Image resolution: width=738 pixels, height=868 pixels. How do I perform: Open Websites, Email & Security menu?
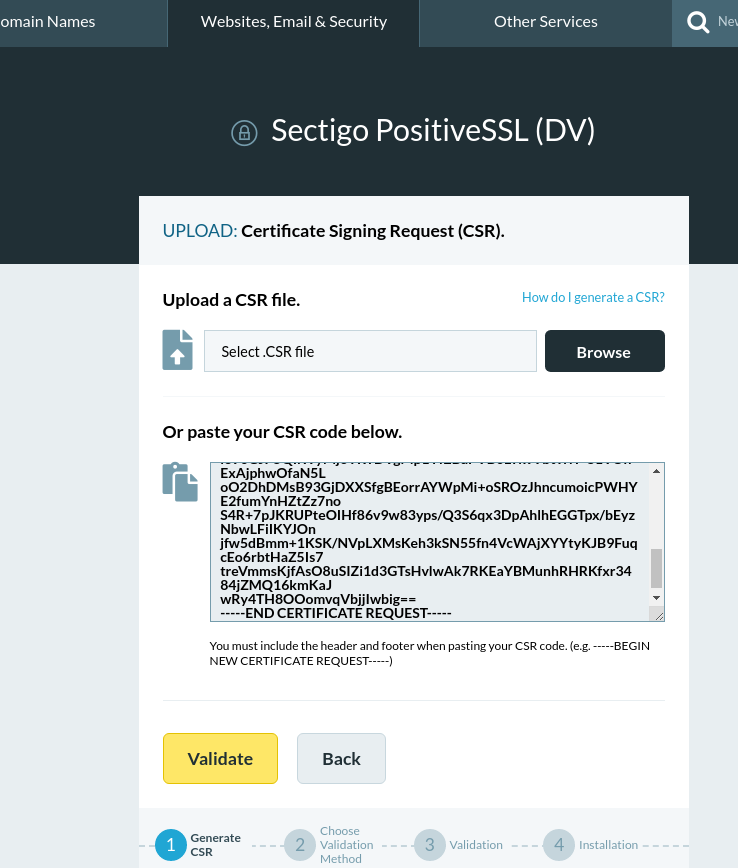pyautogui.click(x=293, y=23)
